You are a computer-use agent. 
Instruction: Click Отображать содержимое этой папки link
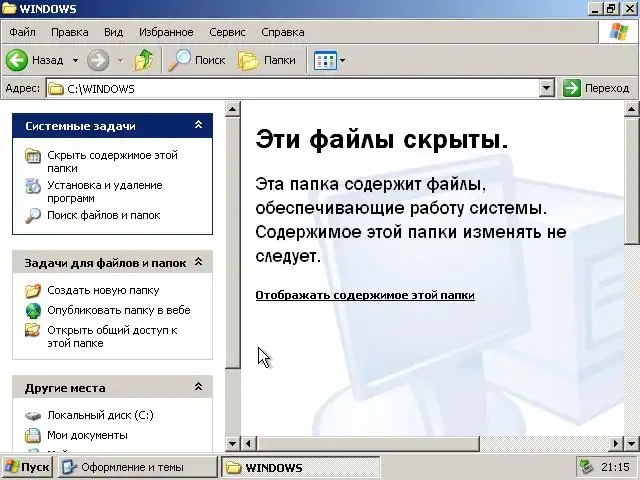click(x=365, y=295)
